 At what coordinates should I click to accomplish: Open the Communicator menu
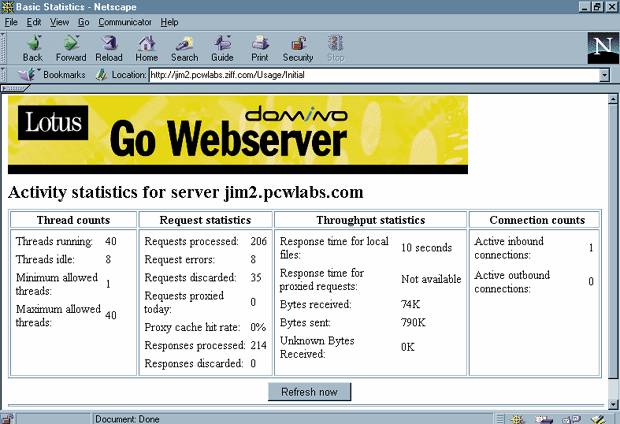point(124,21)
